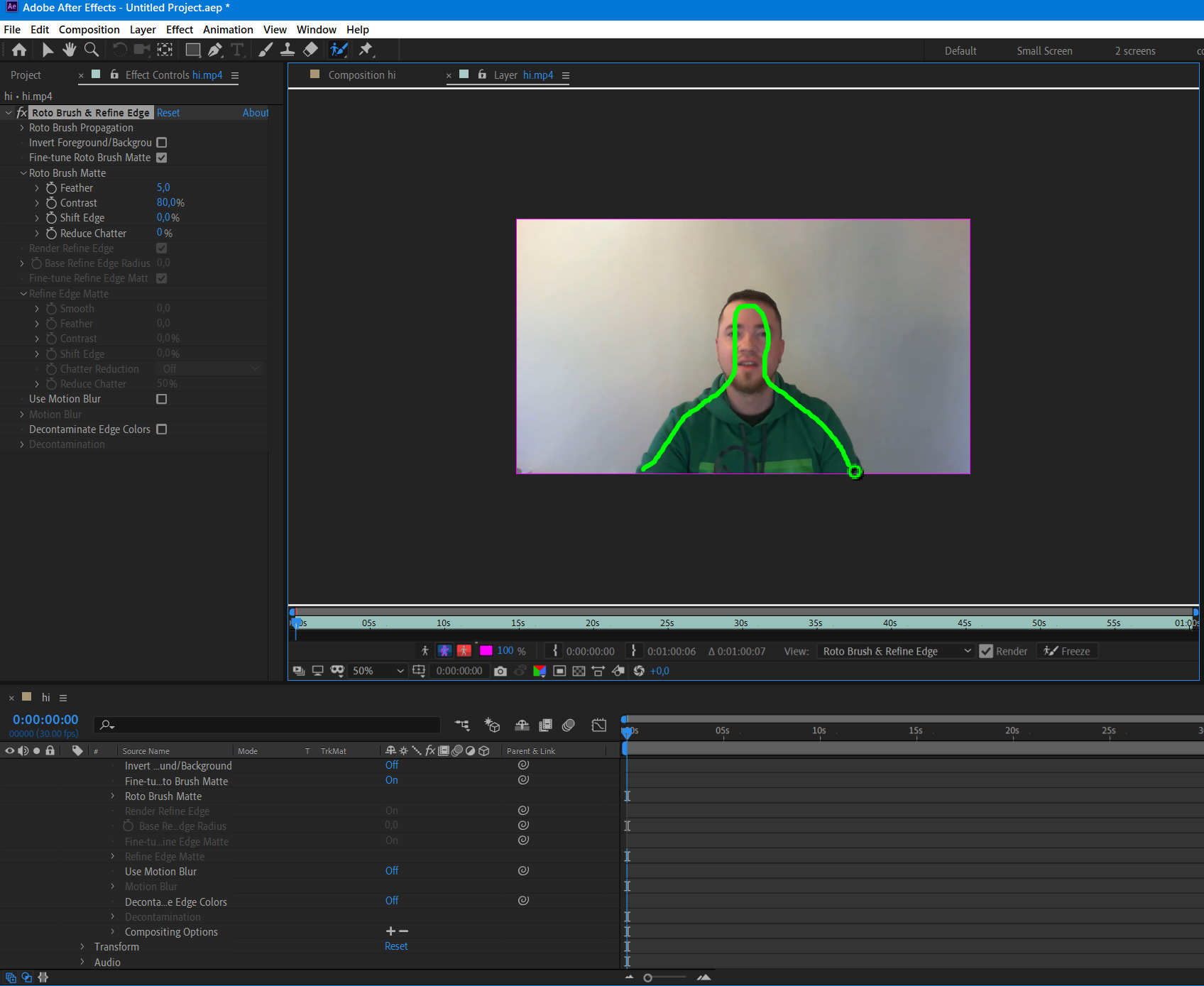Click Reset link for Transform in timeline
The image size is (1204, 986).
[x=396, y=946]
